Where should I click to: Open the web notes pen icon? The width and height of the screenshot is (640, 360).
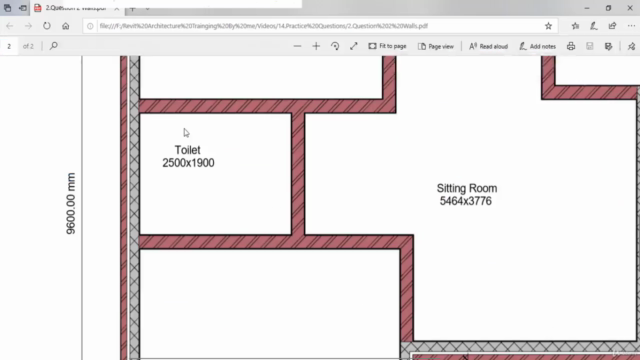pyautogui.click(x=593, y=26)
